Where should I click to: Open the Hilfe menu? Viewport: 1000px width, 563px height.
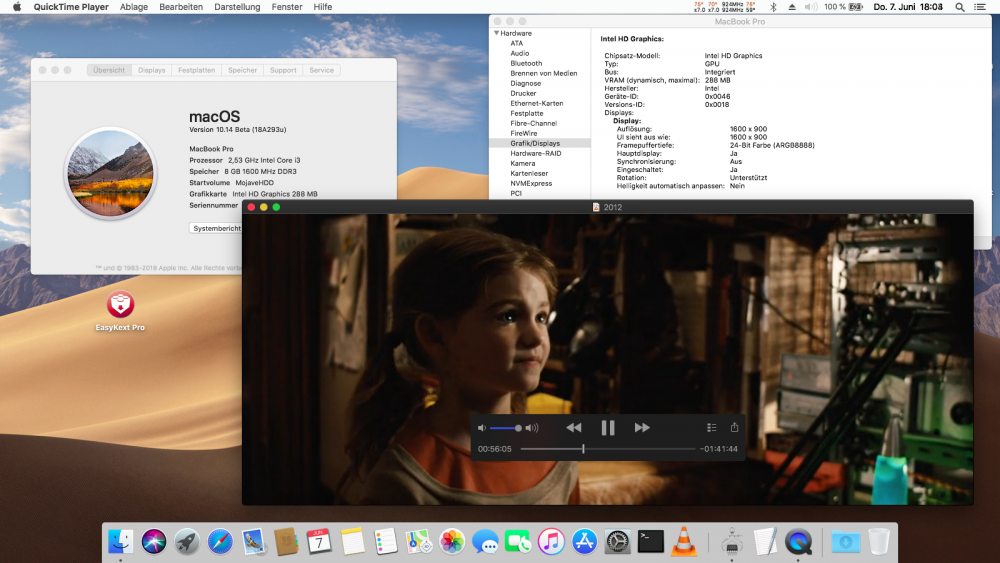point(323,7)
